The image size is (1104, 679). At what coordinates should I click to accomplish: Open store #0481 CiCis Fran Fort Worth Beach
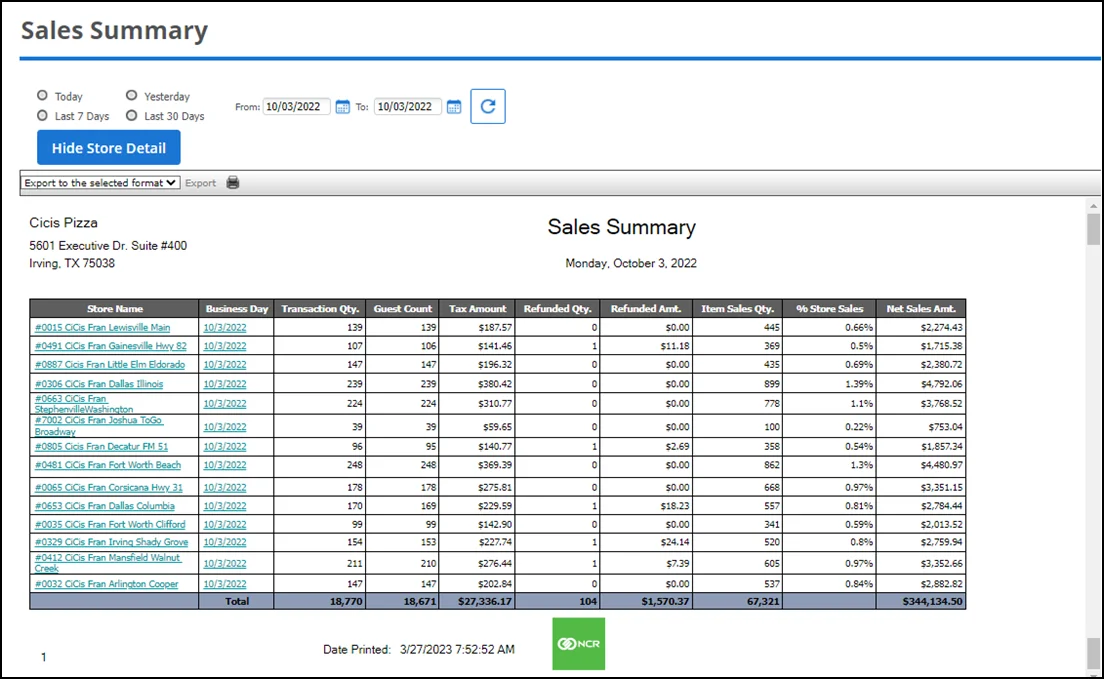tap(108, 465)
